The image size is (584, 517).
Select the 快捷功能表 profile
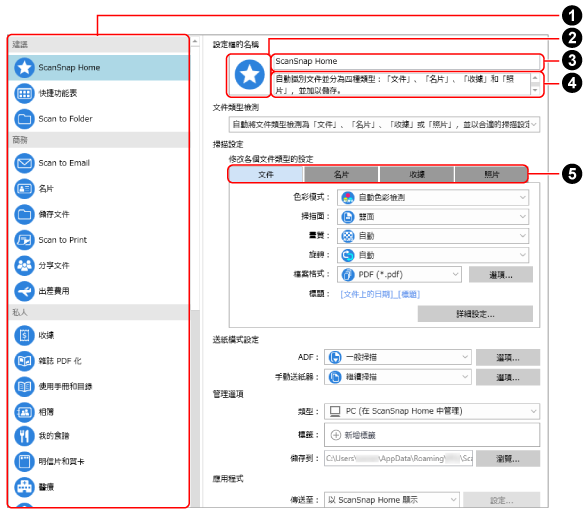point(98,93)
